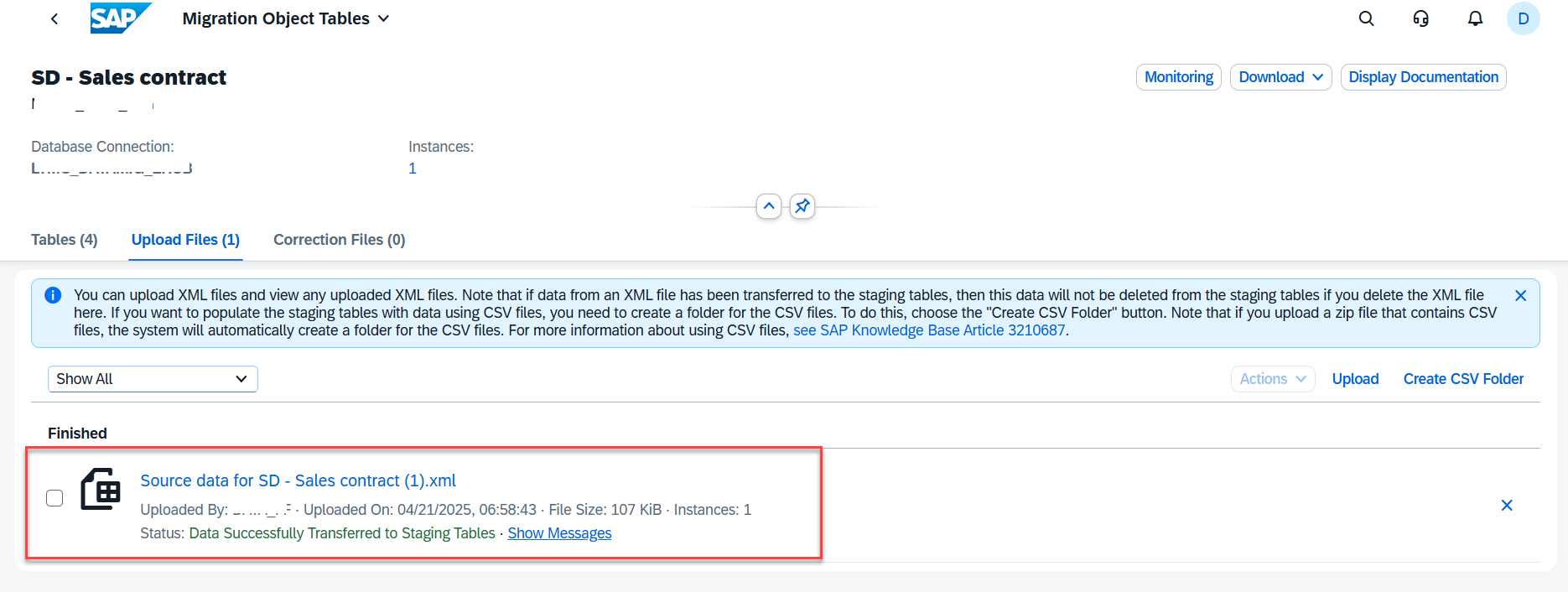Image resolution: width=1568 pixels, height=592 pixels.
Task: Open Migration Object Tables title dropdown
Action: 286,18
